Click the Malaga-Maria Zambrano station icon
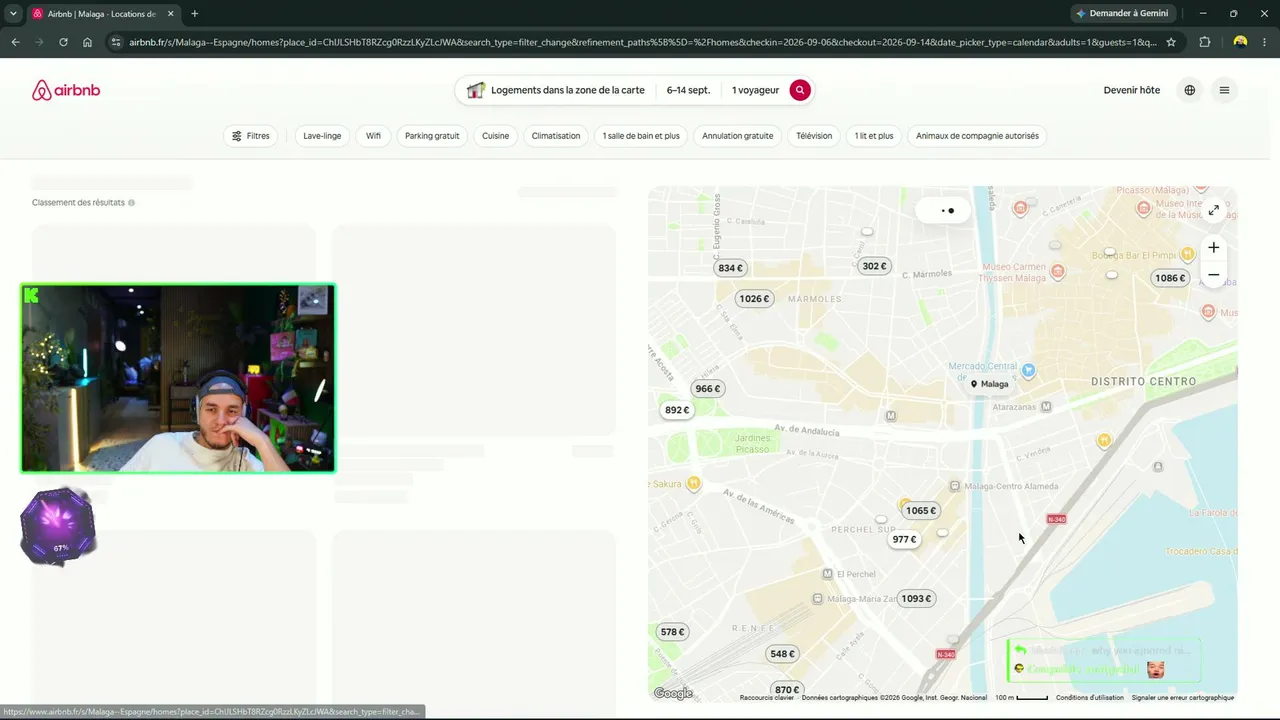Image resolution: width=1280 pixels, height=720 pixels. pos(818,599)
